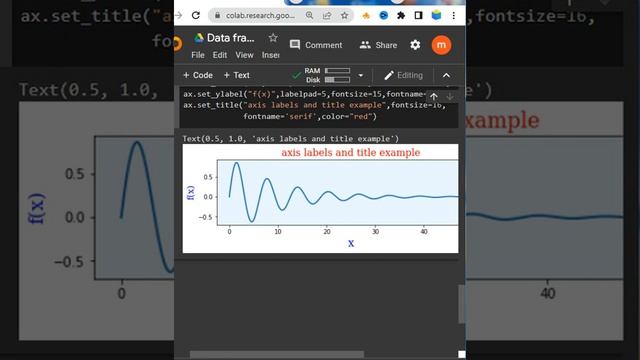
Task: Click the ax.set_ylabel code line
Action: [x=304, y=94]
